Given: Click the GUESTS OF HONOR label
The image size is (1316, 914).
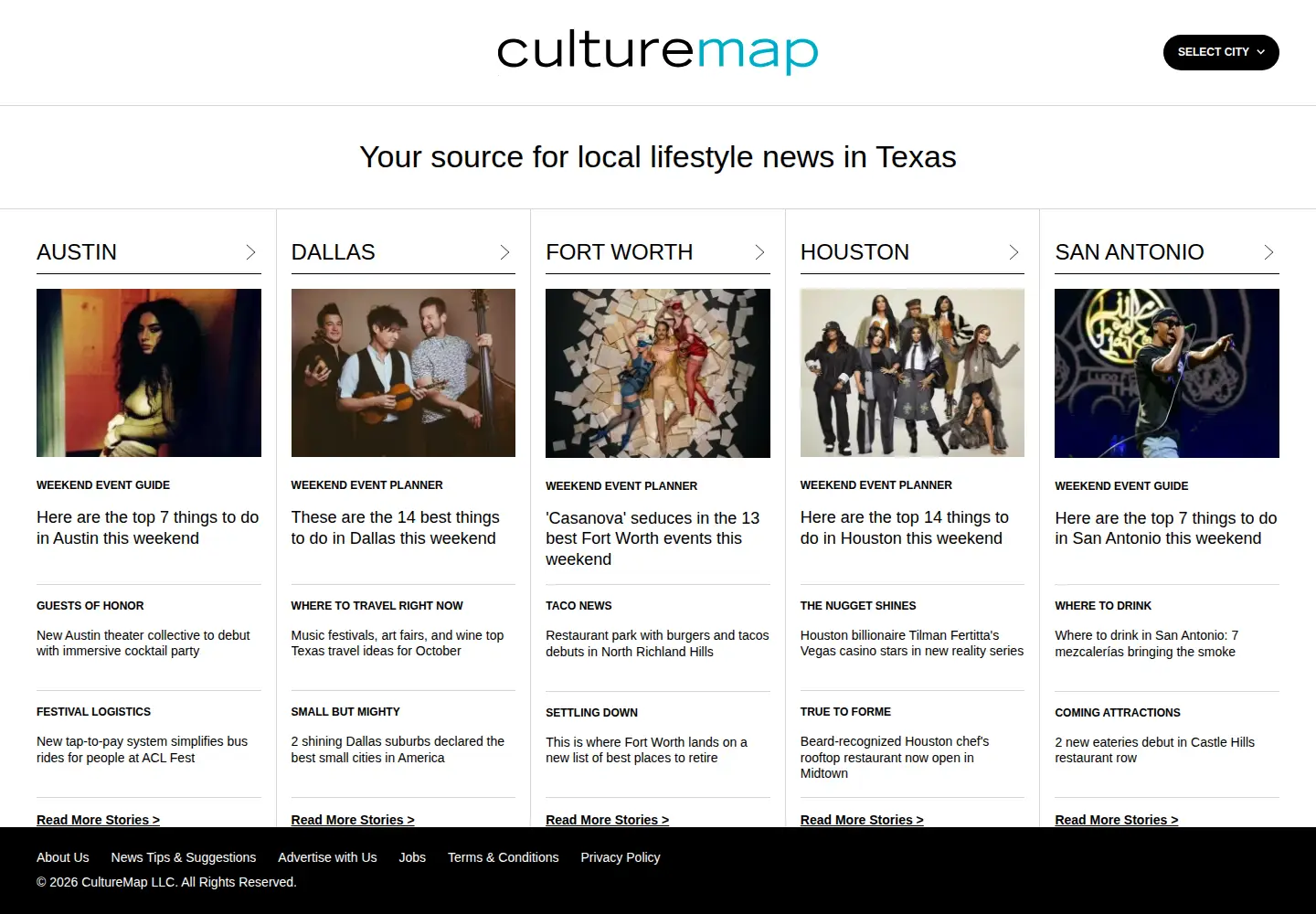Looking at the screenshot, I should [x=90, y=606].
